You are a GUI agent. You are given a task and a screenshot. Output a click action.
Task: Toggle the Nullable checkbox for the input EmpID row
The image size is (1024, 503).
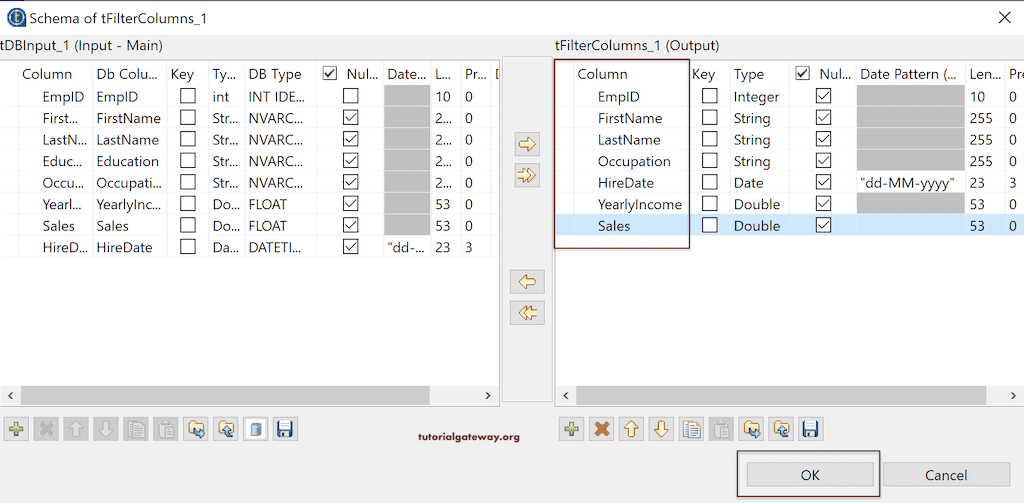351,97
